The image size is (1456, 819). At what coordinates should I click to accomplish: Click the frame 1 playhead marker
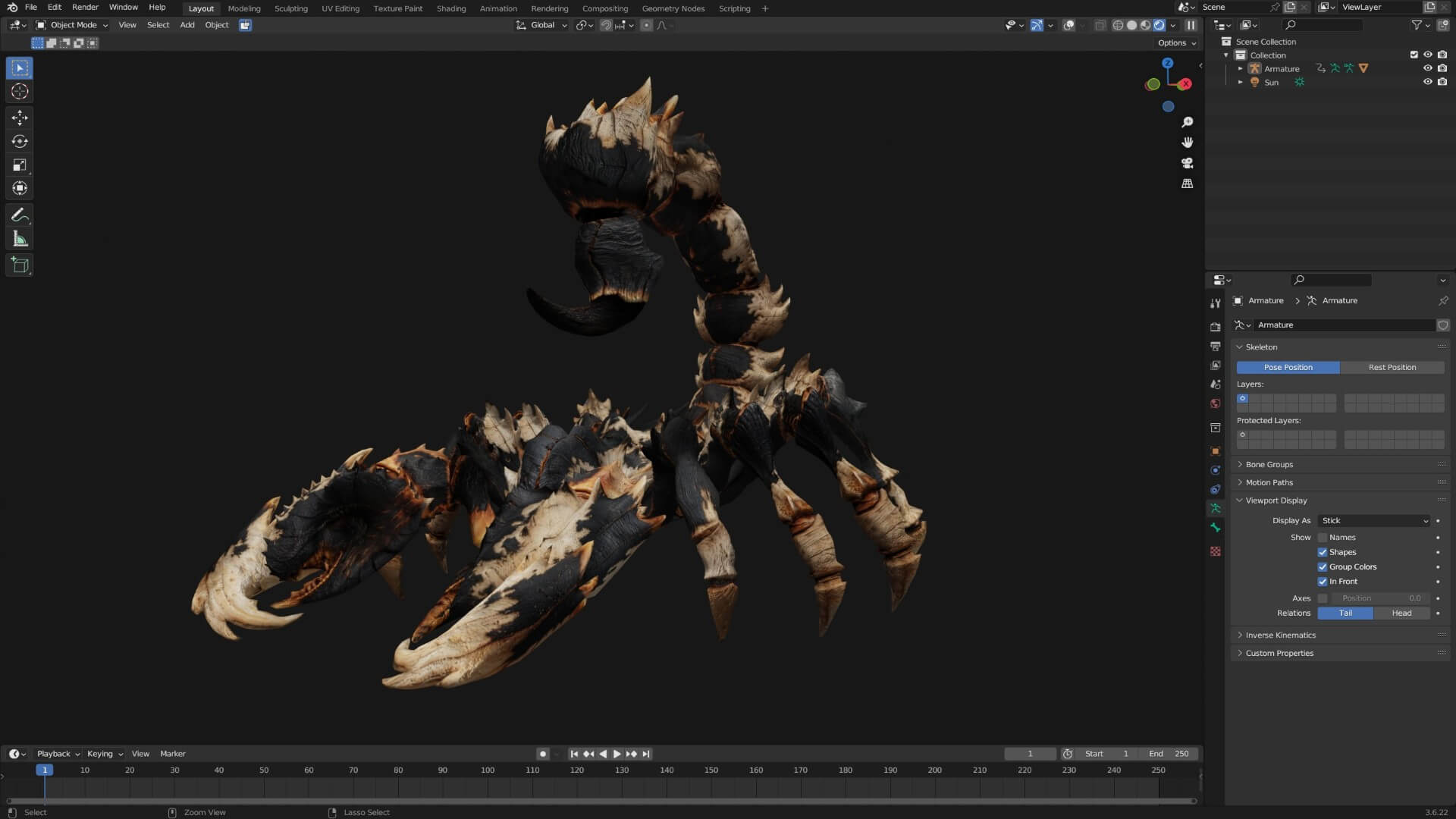coord(45,770)
